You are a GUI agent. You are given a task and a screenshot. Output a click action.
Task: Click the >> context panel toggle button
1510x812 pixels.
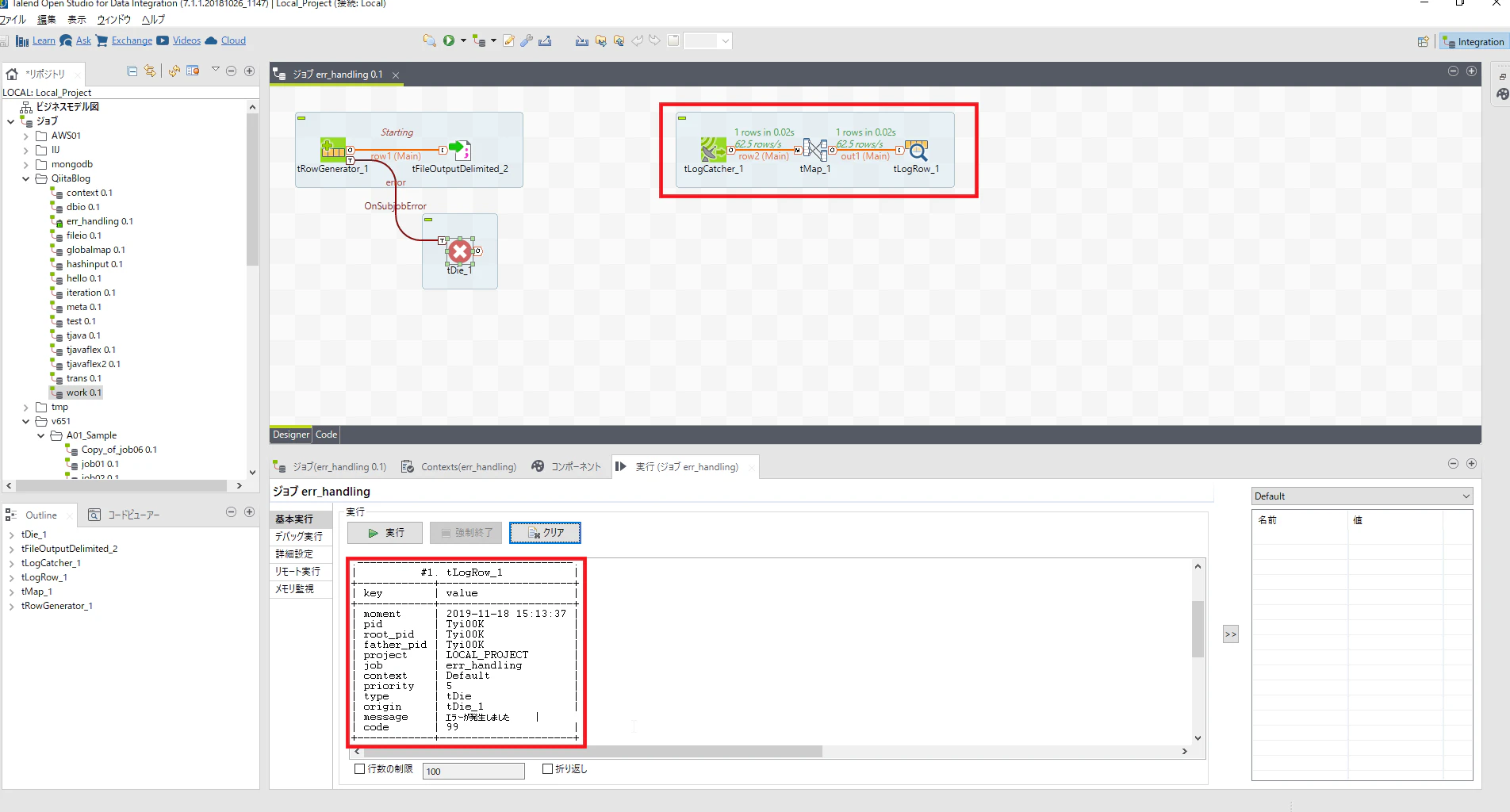coord(1230,634)
